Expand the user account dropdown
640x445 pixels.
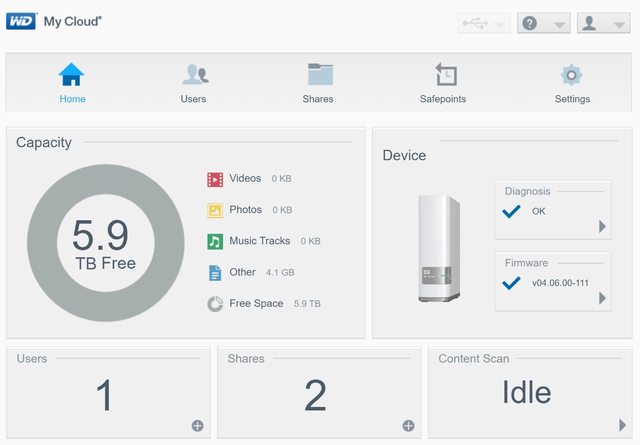603,23
